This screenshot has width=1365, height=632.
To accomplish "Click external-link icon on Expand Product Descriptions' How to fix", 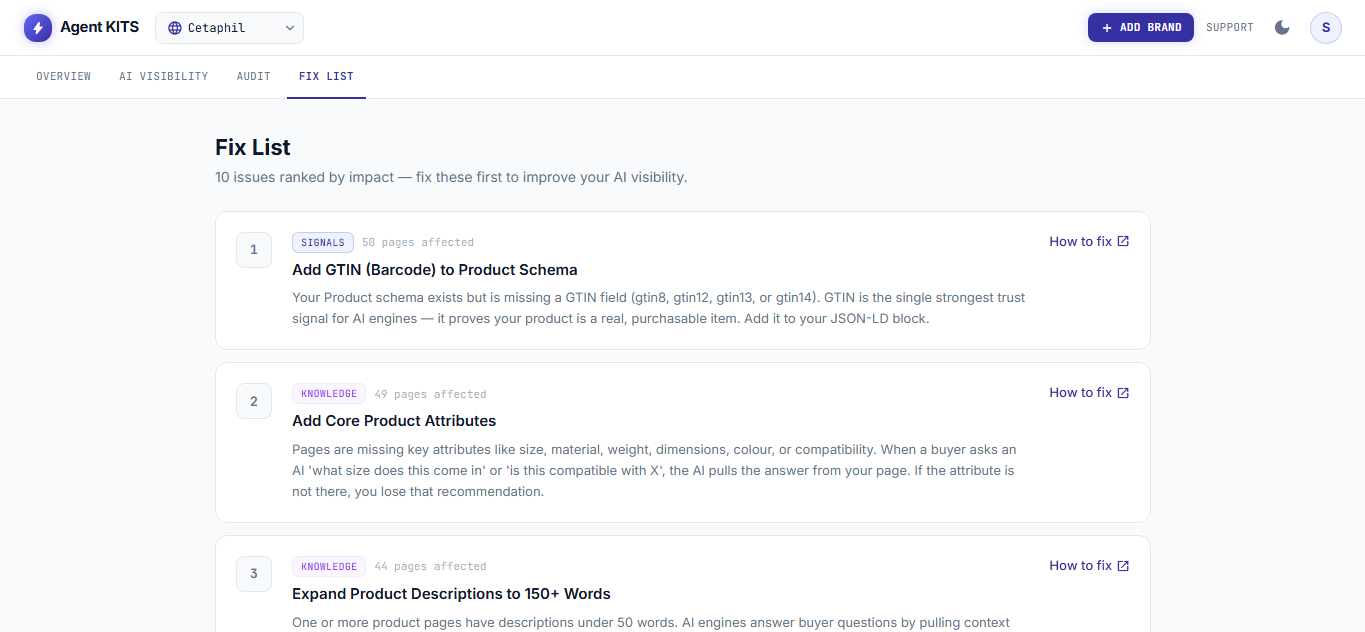I will pos(1123,565).
